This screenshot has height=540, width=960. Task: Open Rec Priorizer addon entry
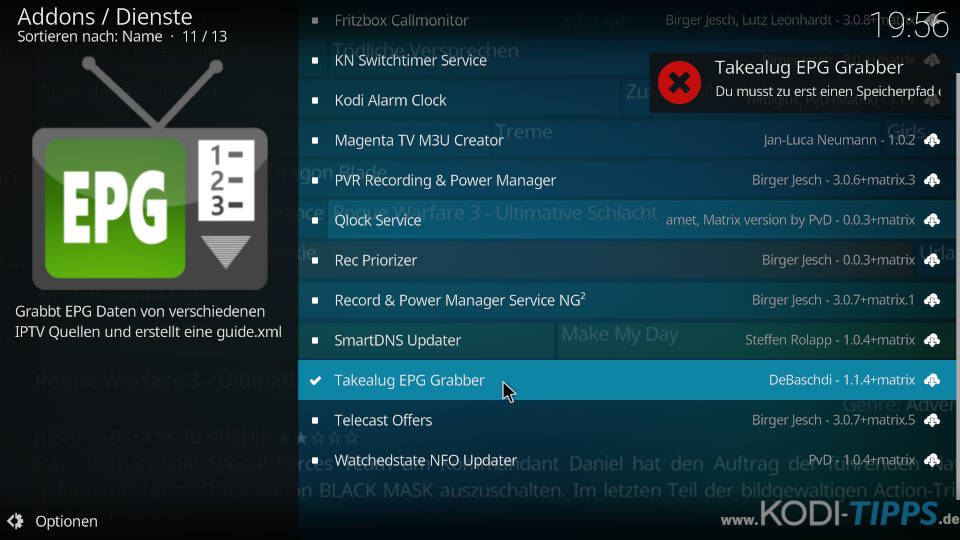[627, 260]
